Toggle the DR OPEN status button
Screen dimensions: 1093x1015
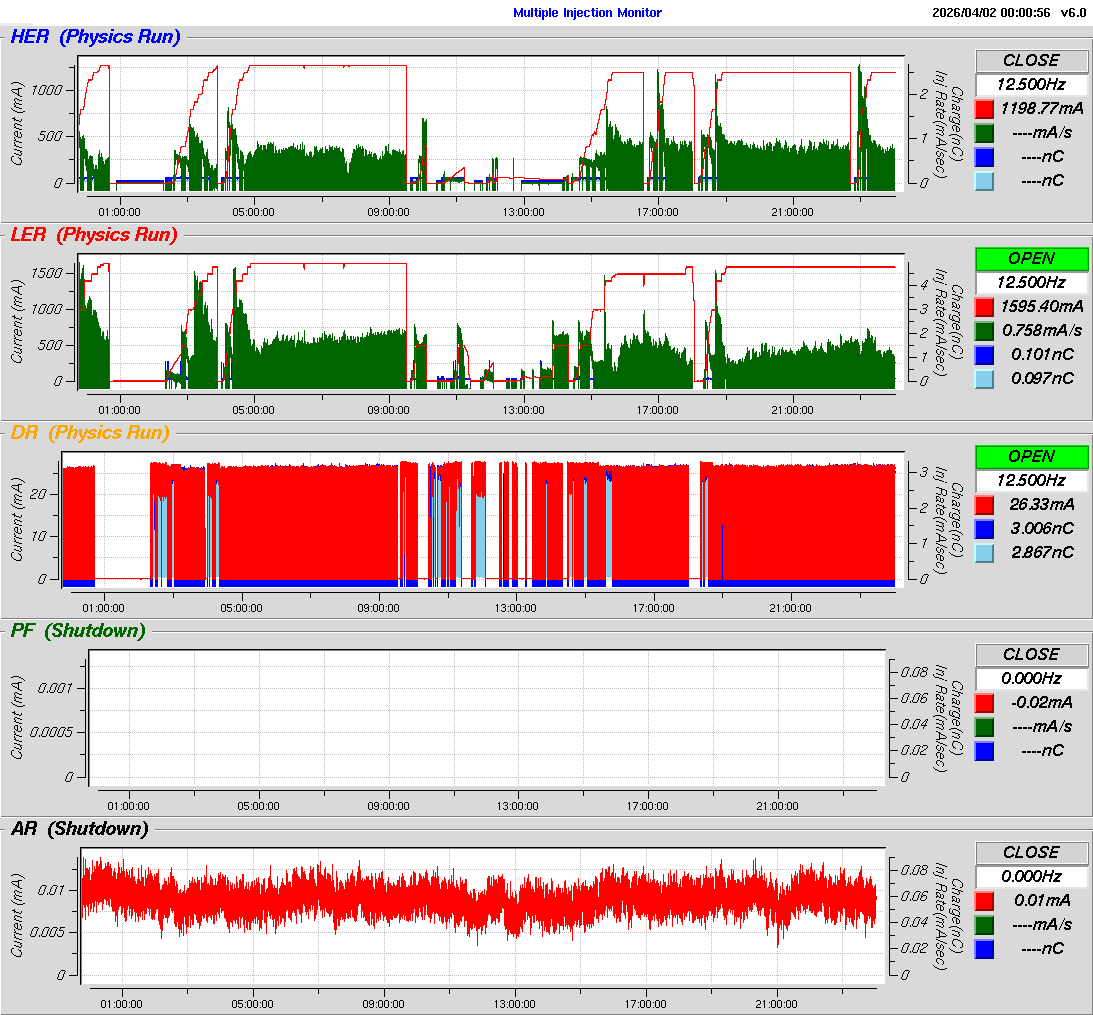tap(1031, 456)
